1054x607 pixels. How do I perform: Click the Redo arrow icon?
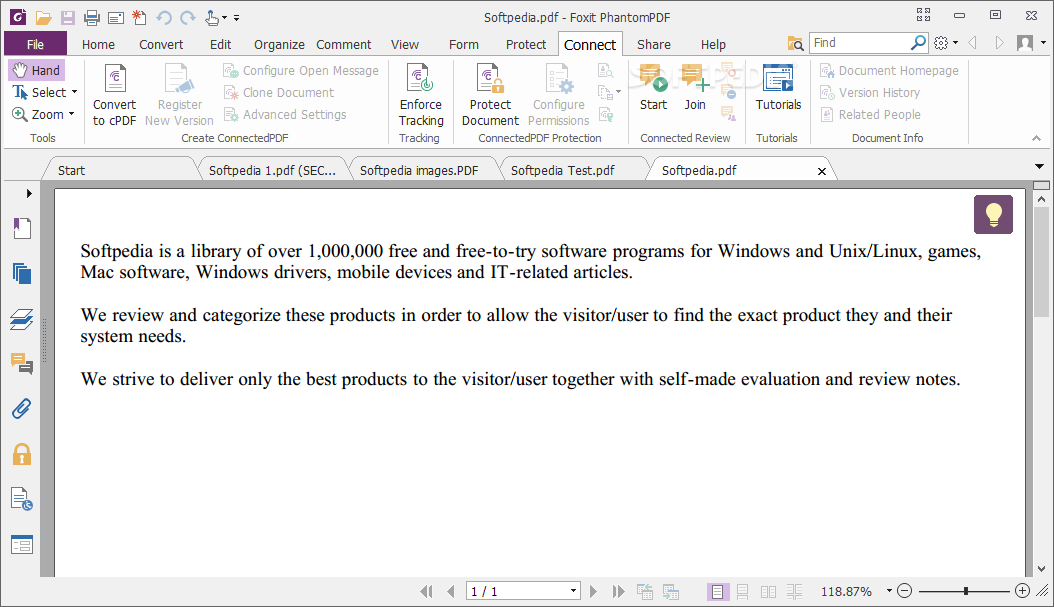pyautogui.click(x=188, y=17)
